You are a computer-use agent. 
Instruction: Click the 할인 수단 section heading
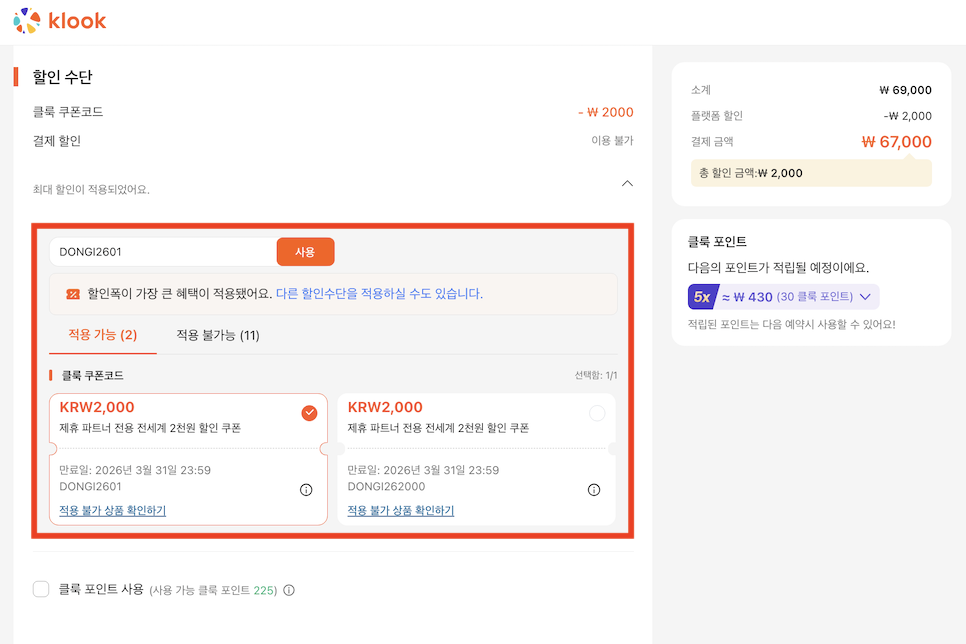(x=62, y=77)
